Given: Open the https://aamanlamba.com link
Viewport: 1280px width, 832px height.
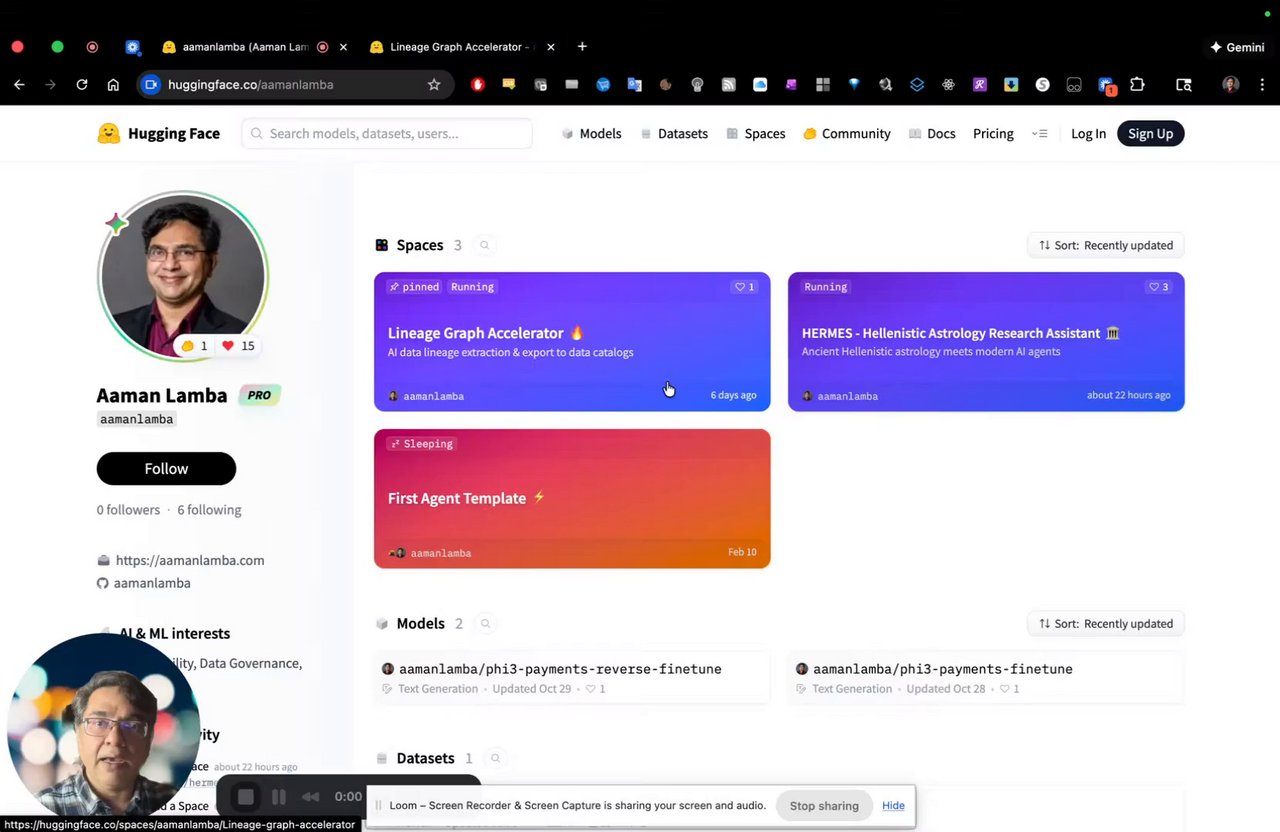Looking at the screenshot, I should pyautogui.click(x=190, y=560).
